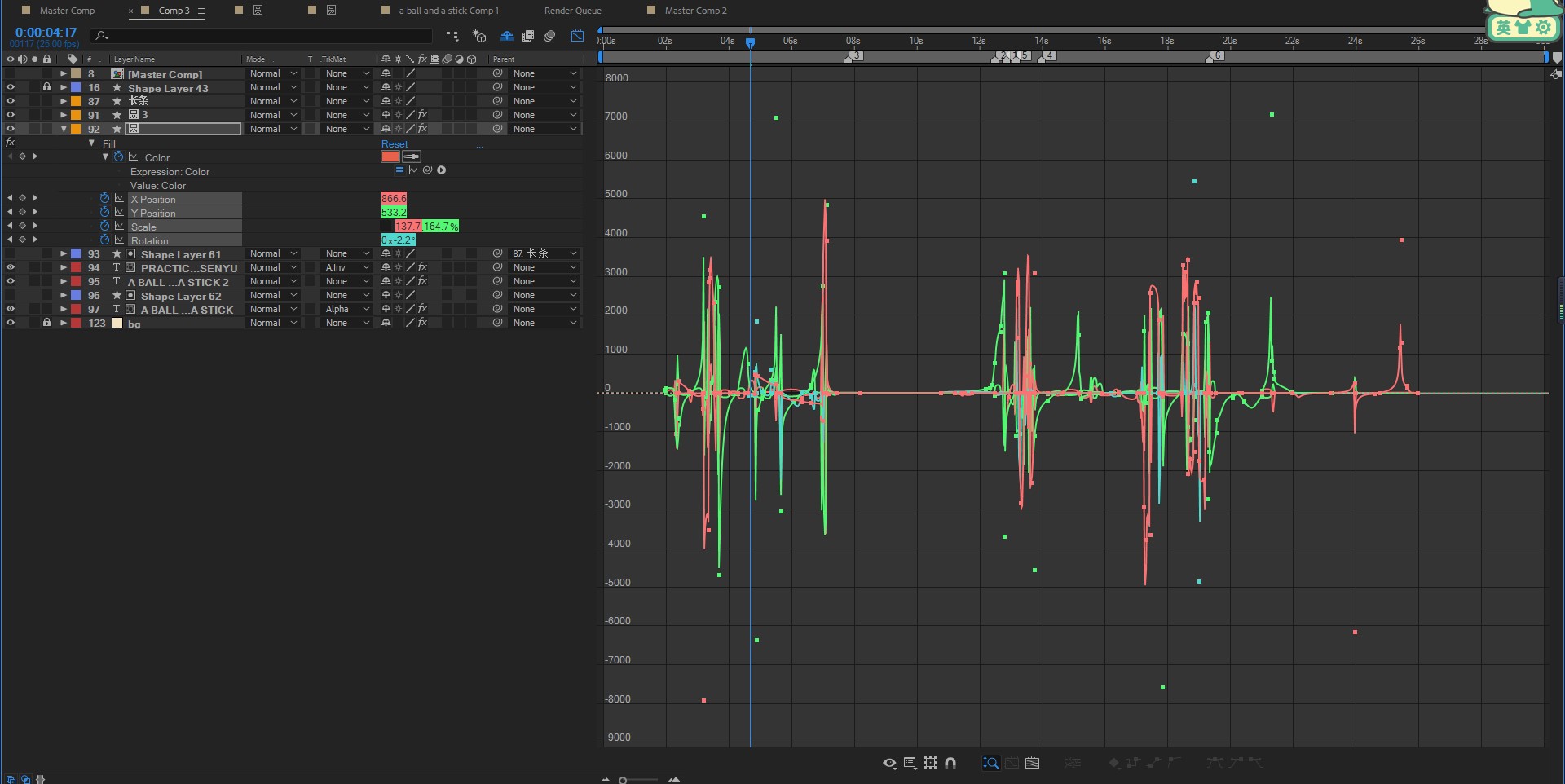
Task: Toggle Draft 3D mode icon
Action: click(479, 36)
